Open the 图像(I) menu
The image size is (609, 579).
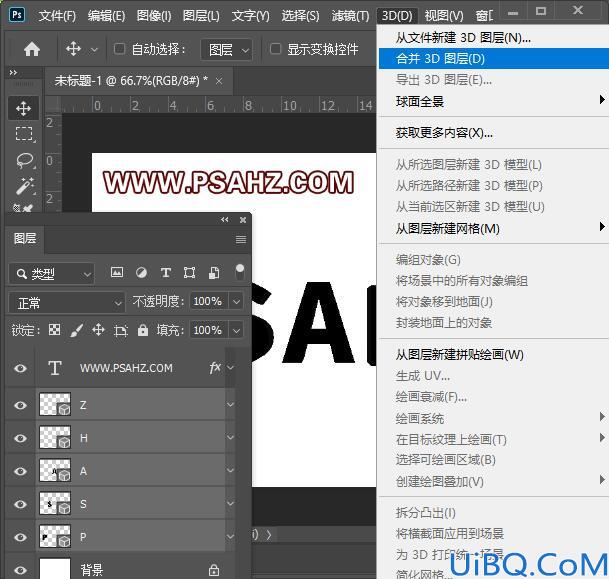[x=154, y=16]
